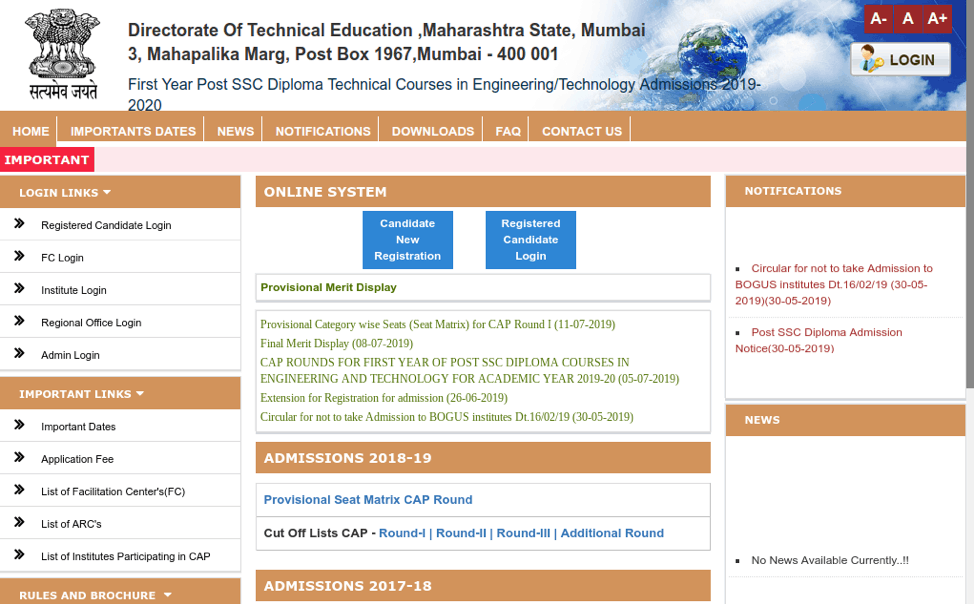Click the NOTIFICATIONS panel header
Viewport: 974px width, 604px height.
(845, 191)
